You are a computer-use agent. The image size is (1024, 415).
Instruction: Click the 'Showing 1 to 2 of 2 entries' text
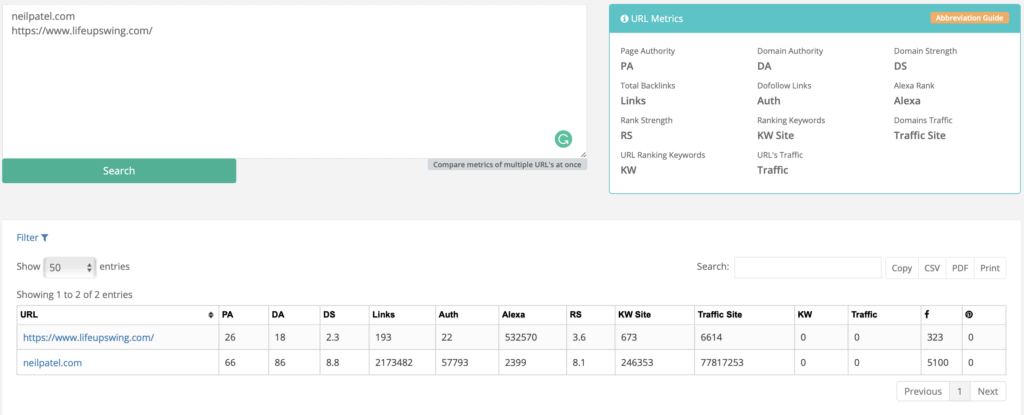(74, 295)
